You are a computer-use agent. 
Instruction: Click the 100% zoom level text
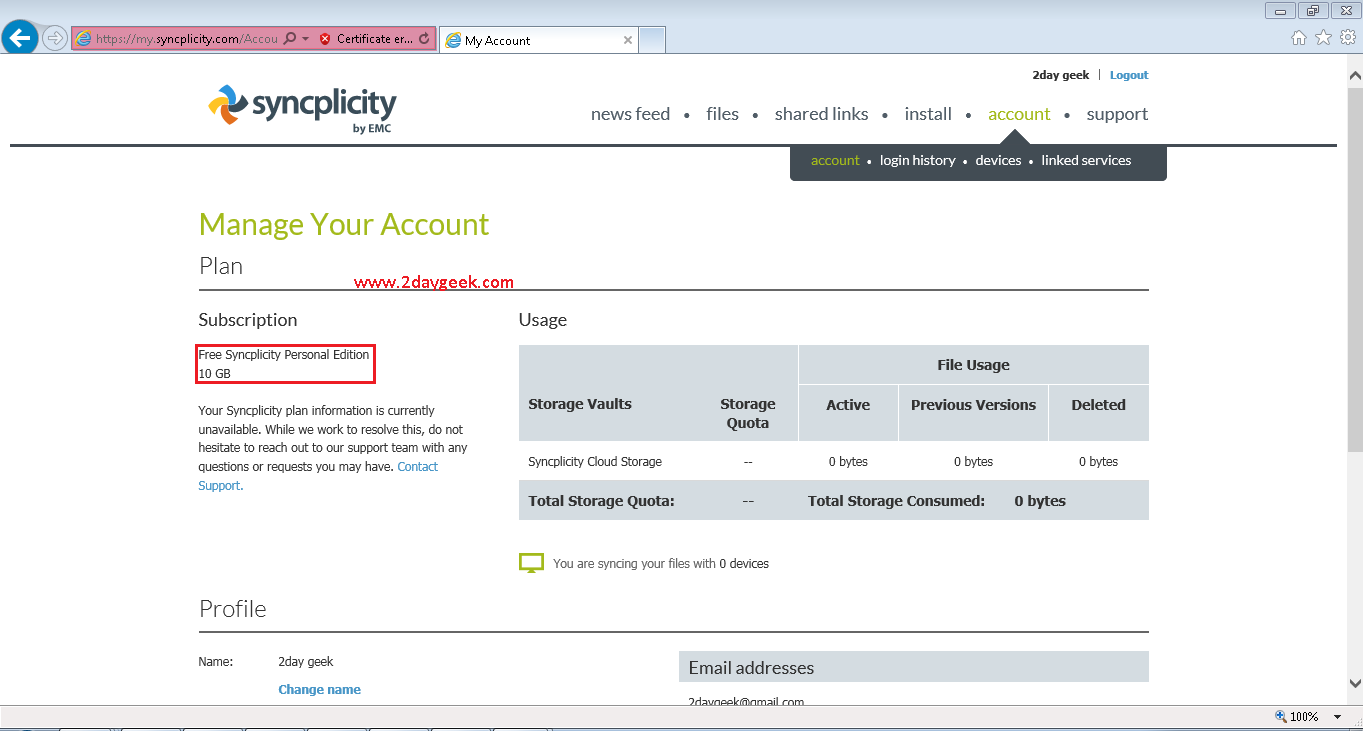[1304, 716]
